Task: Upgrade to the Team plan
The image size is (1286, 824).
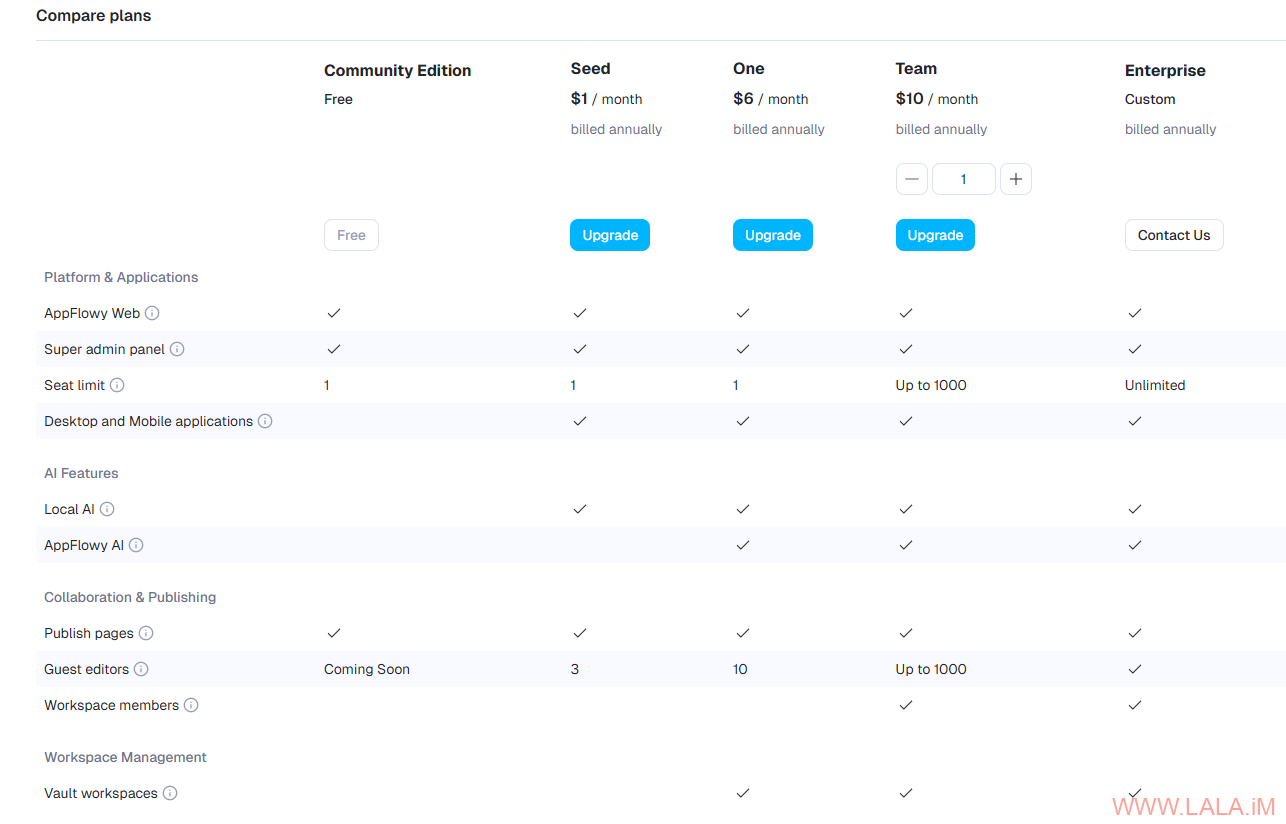Action: [935, 235]
